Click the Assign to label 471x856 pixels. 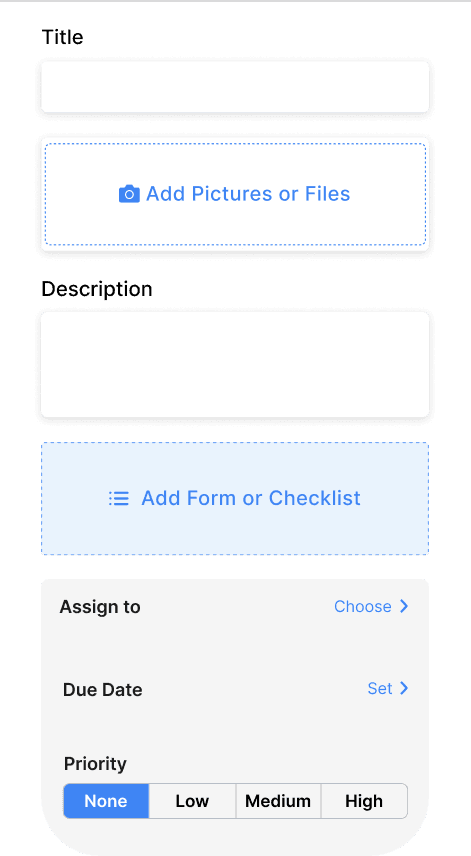point(100,607)
